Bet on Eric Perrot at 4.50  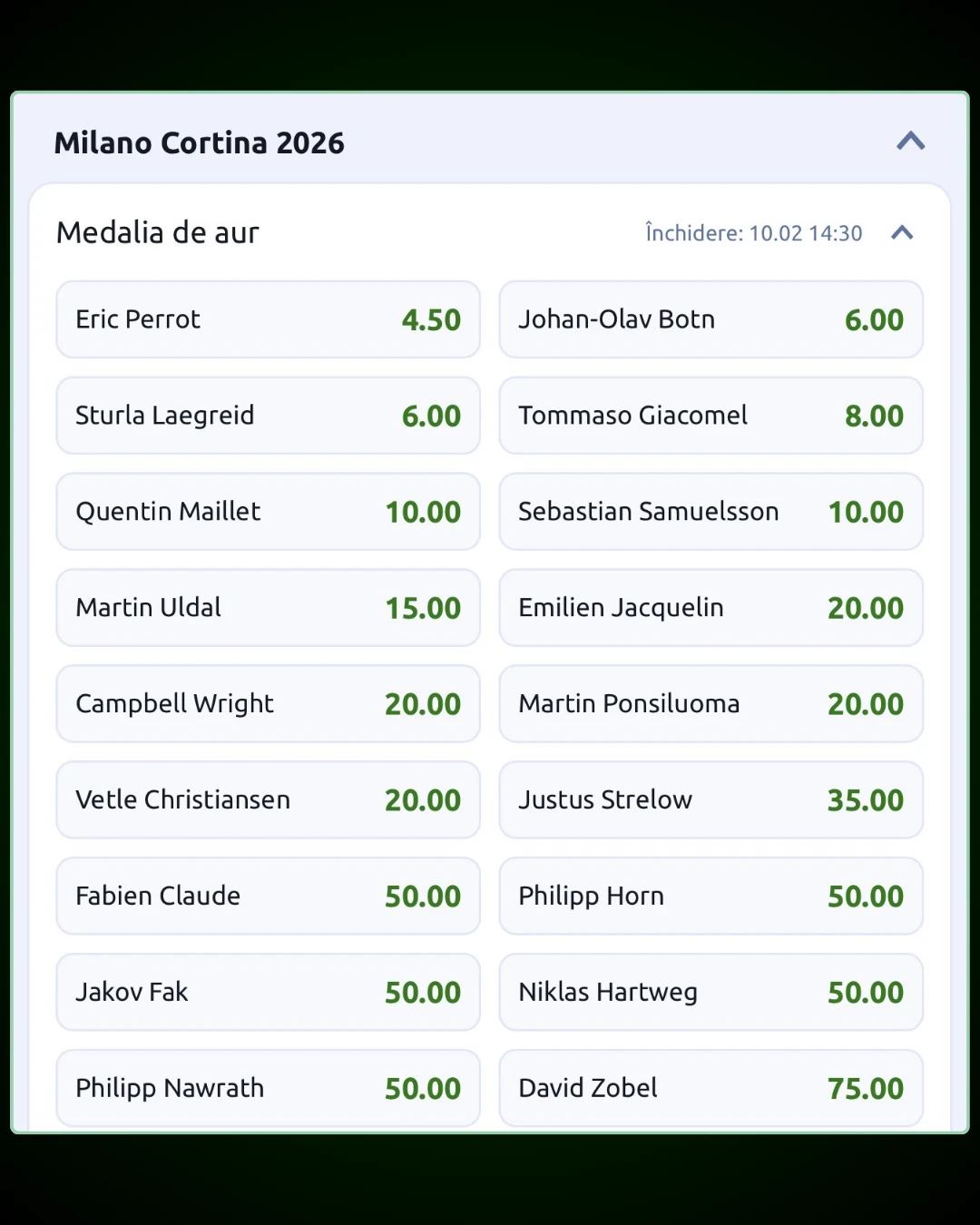(x=268, y=319)
